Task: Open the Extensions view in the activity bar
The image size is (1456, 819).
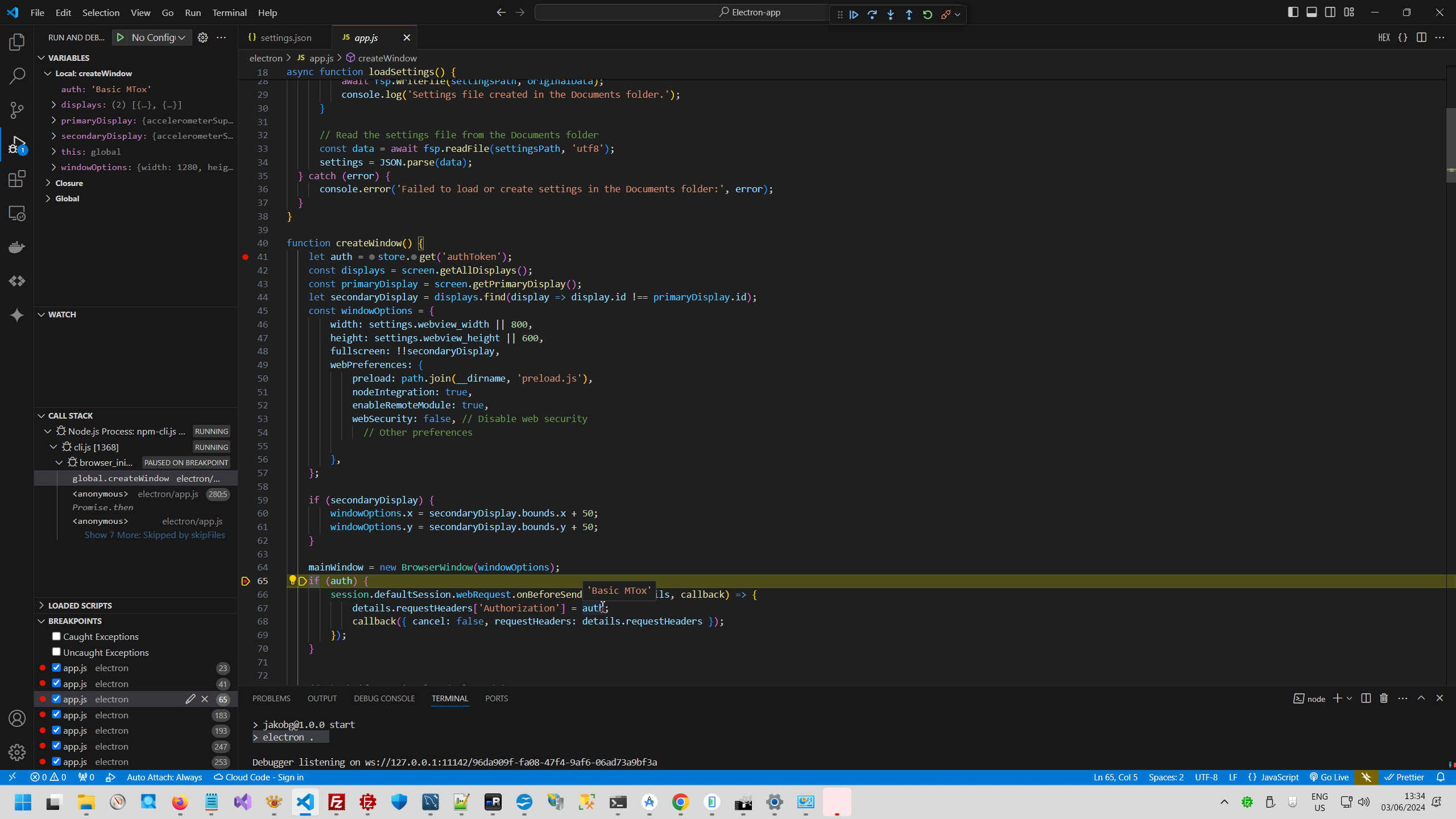Action: tap(17, 179)
